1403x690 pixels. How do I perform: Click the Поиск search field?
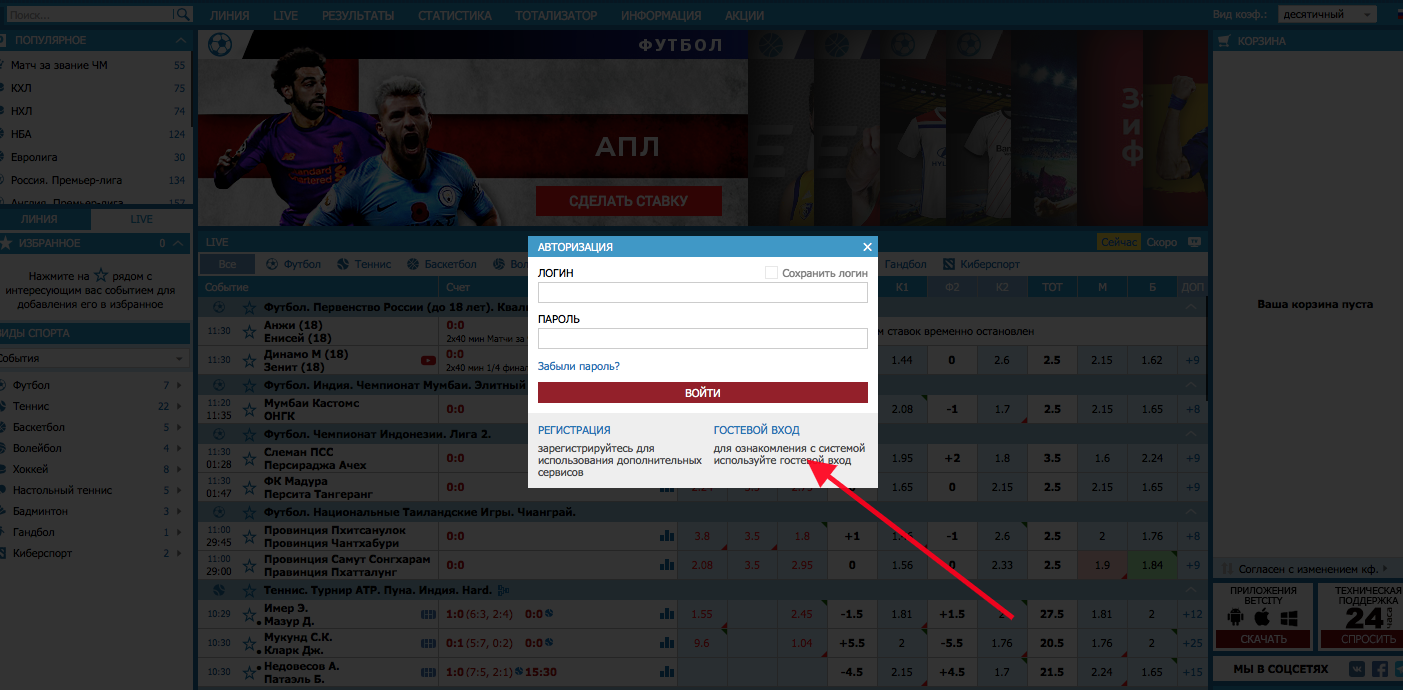(88, 15)
